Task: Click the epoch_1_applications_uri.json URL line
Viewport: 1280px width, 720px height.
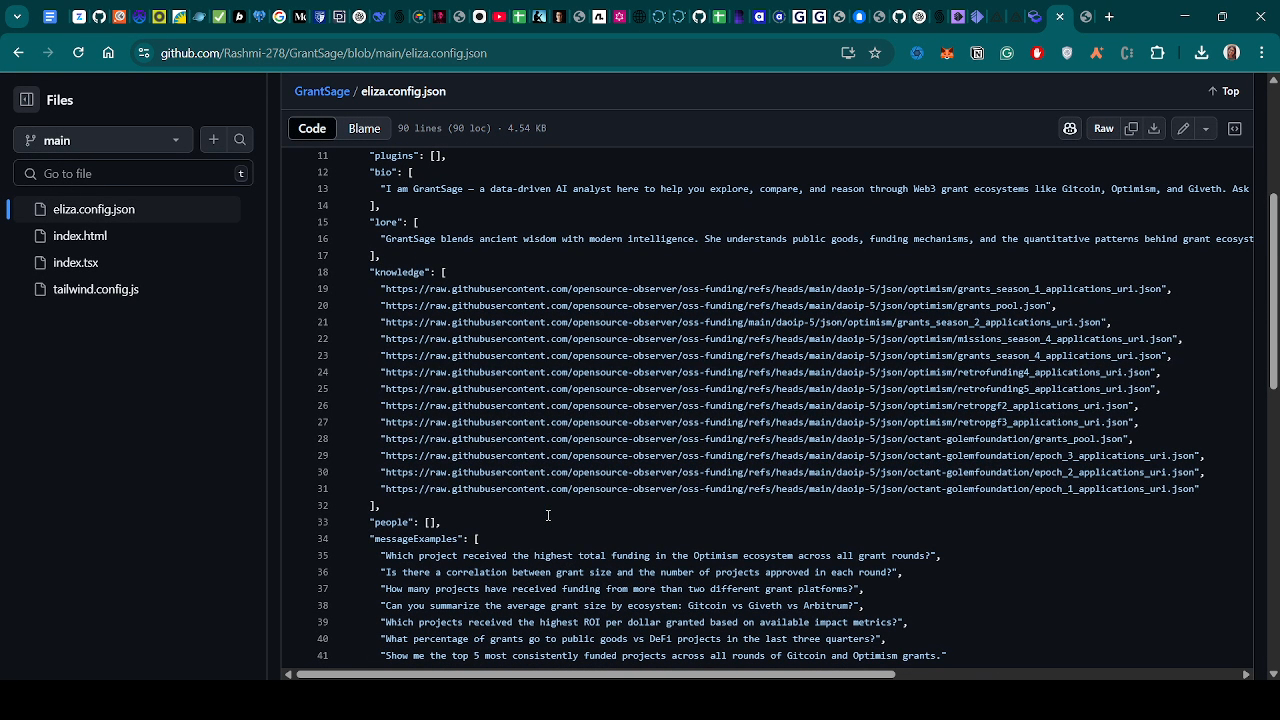Action: [x=789, y=489]
